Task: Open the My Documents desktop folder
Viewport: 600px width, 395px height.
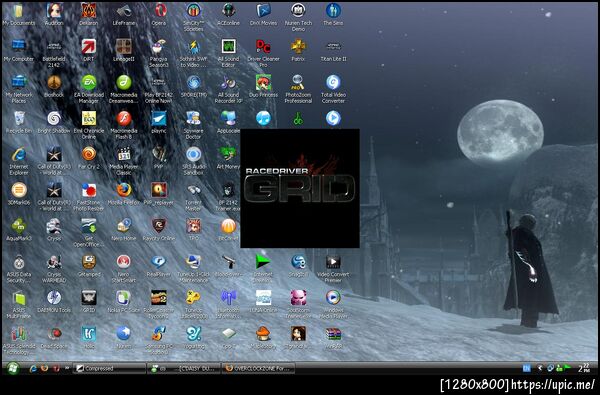Action: 18,15
